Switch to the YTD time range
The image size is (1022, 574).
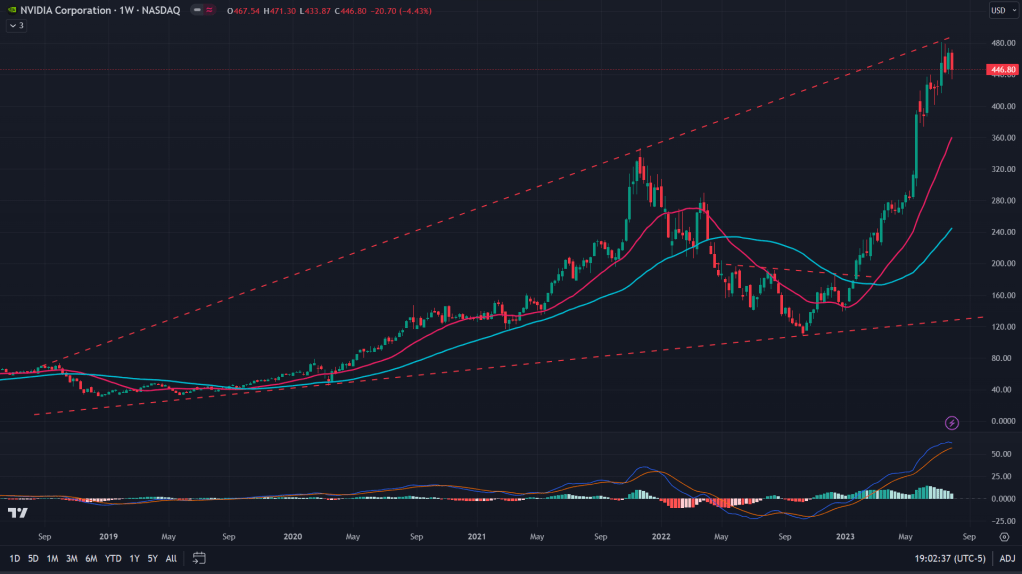pyautogui.click(x=112, y=558)
